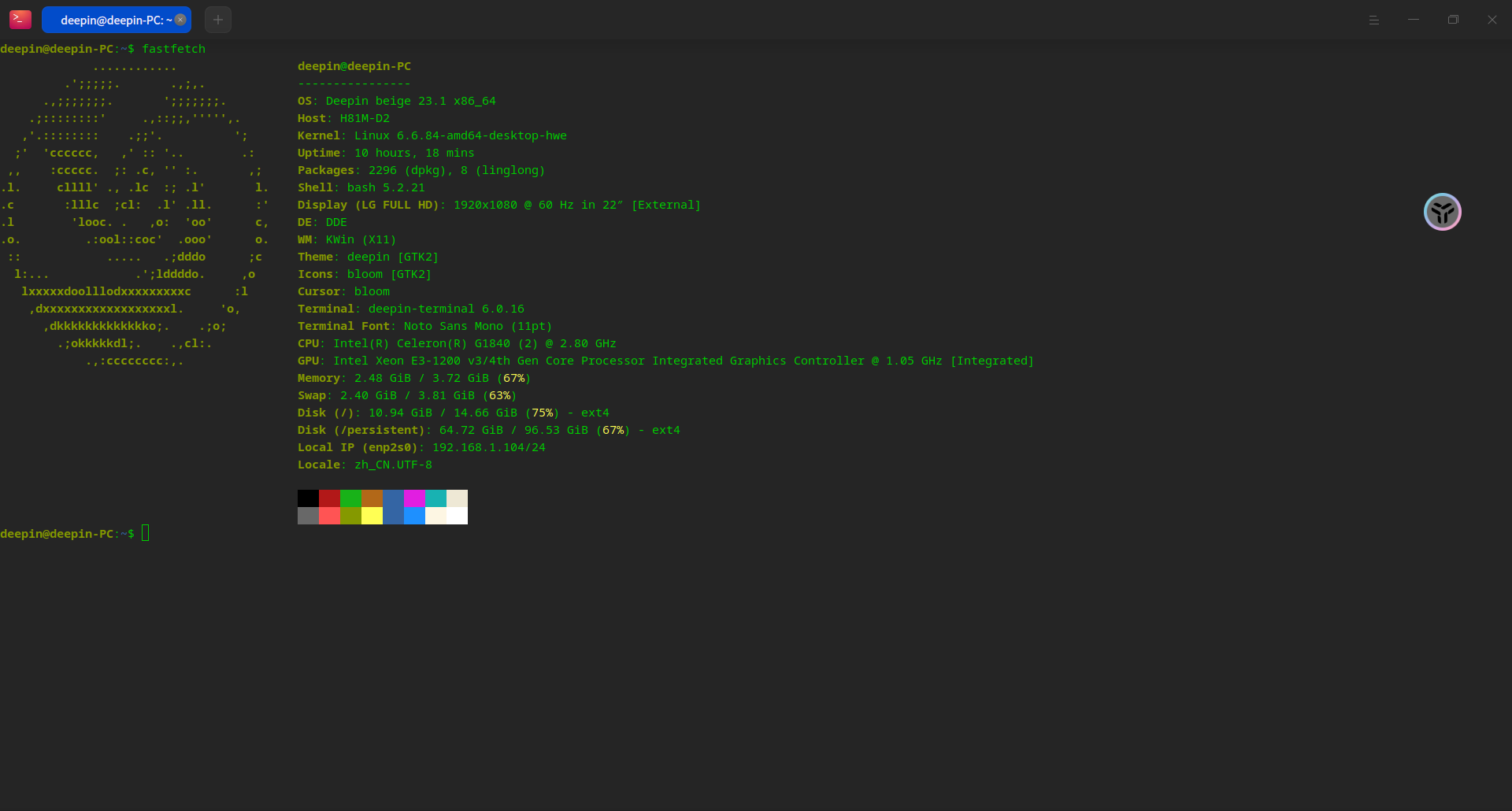Click CPU text "Intel(R) Celeron(R) G1840"
1512x811 pixels.
pos(421,343)
